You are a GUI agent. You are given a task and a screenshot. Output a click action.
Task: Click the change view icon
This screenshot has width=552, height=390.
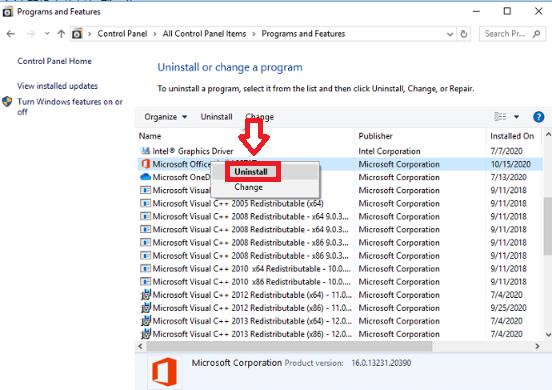click(x=500, y=117)
